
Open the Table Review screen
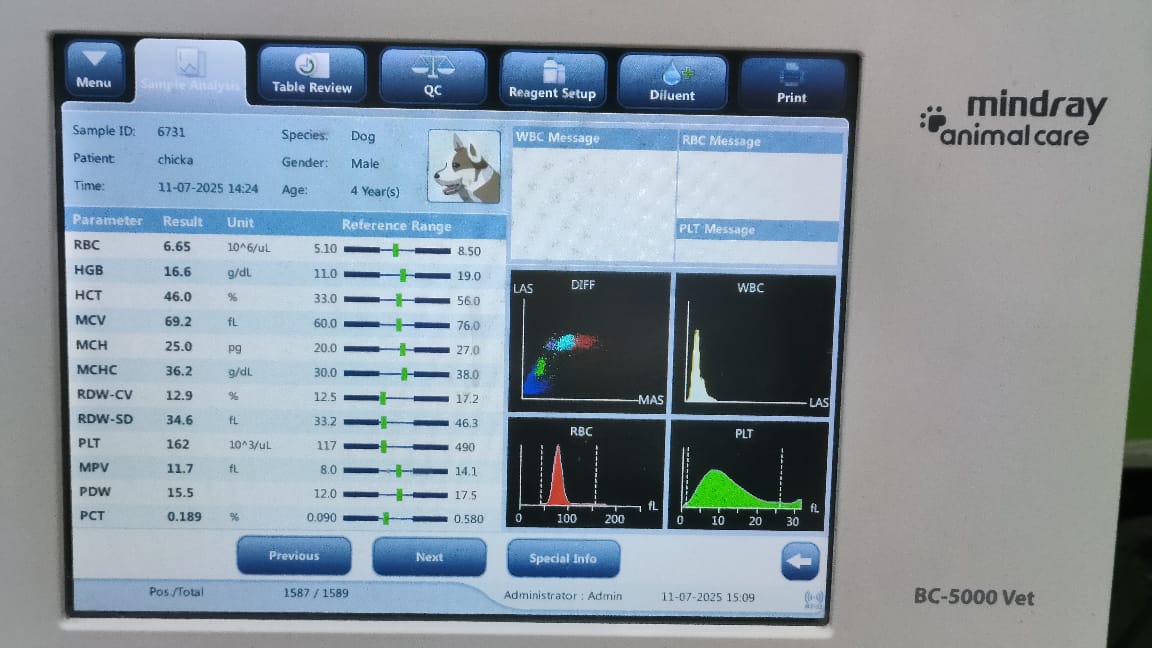312,75
